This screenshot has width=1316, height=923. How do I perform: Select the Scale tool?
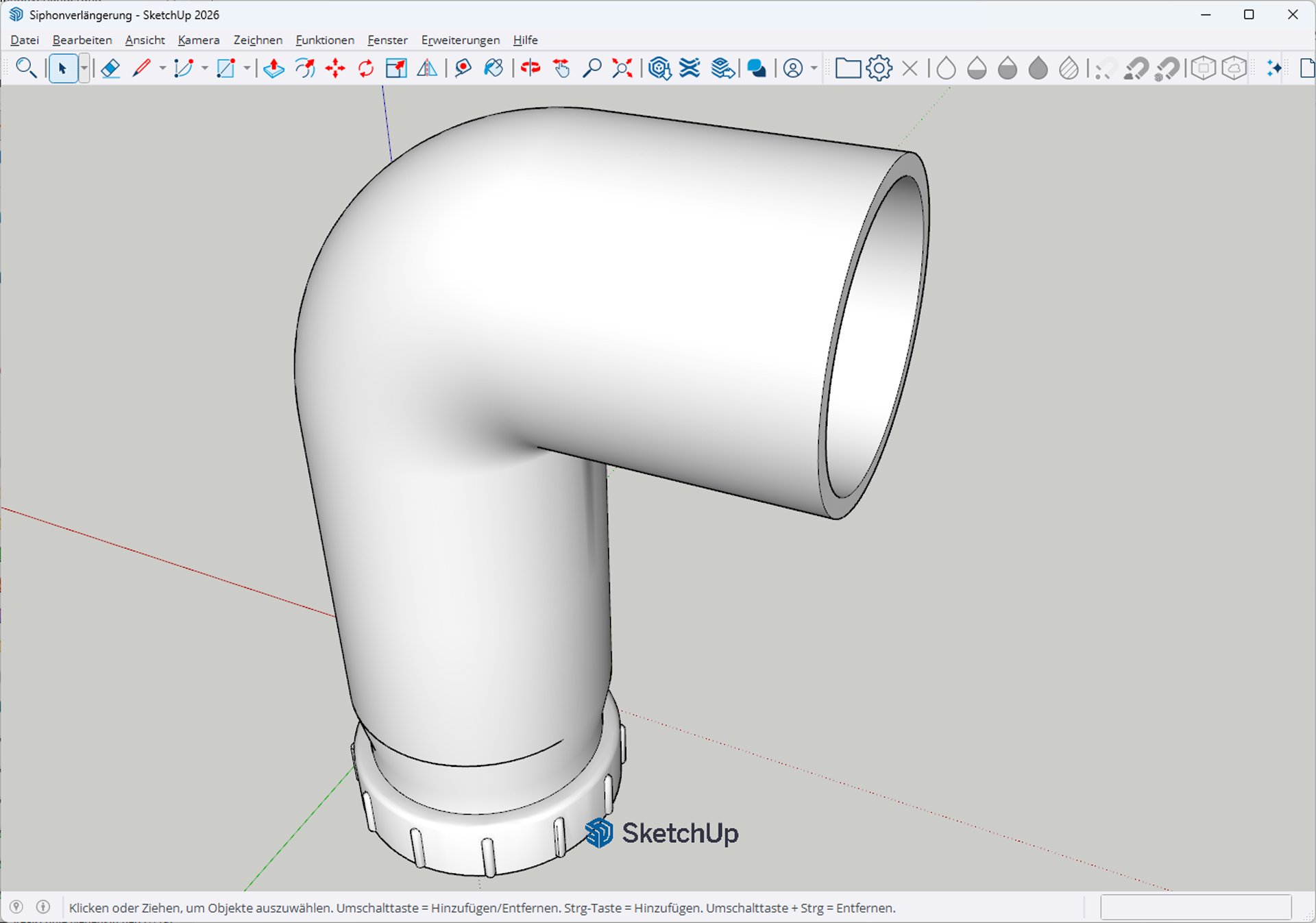396,69
